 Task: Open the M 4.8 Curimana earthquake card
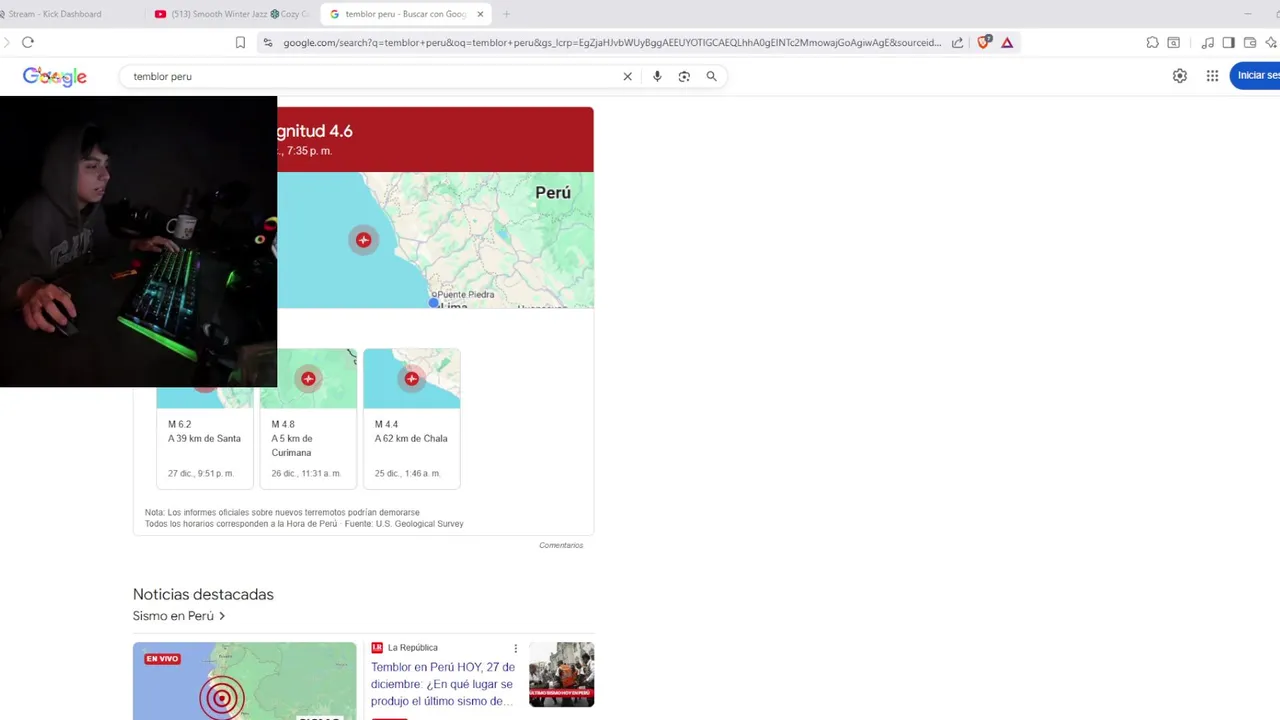(308, 419)
